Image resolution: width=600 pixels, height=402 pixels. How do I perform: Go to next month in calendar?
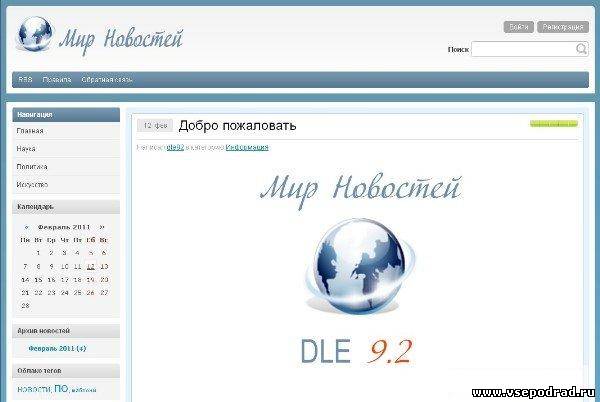(102, 227)
